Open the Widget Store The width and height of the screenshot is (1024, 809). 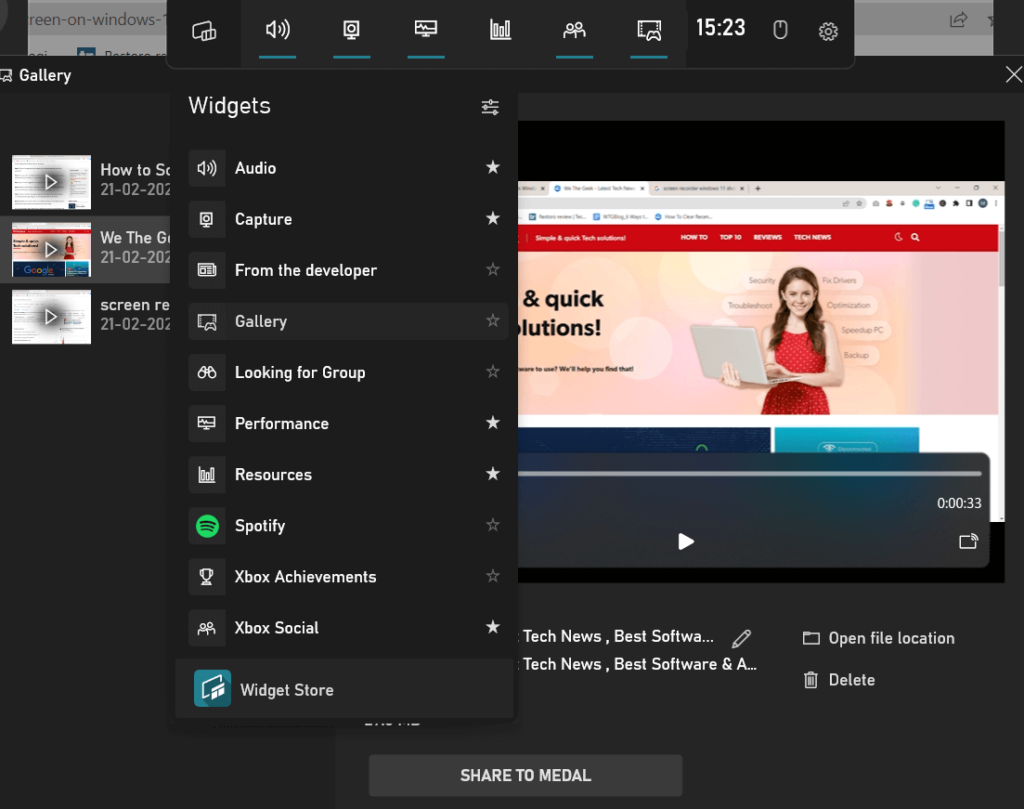(x=344, y=689)
